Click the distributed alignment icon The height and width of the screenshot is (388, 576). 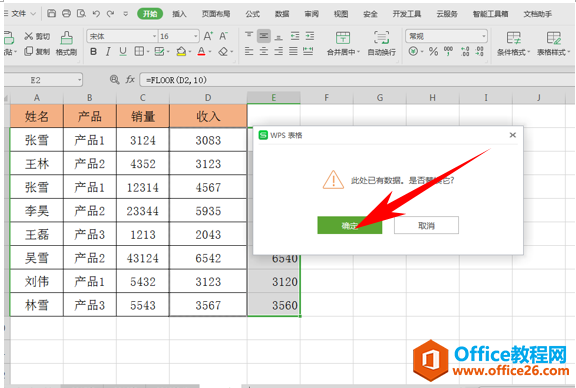(x=308, y=51)
